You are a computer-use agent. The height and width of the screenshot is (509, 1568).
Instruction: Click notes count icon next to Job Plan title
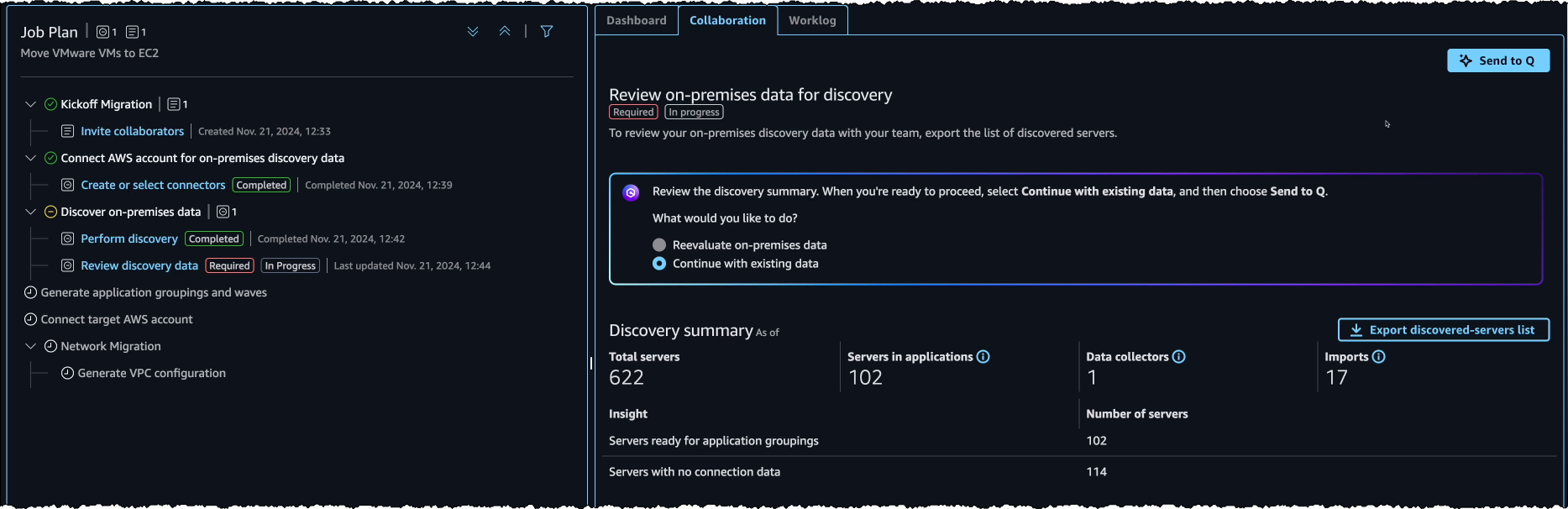(x=132, y=32)
